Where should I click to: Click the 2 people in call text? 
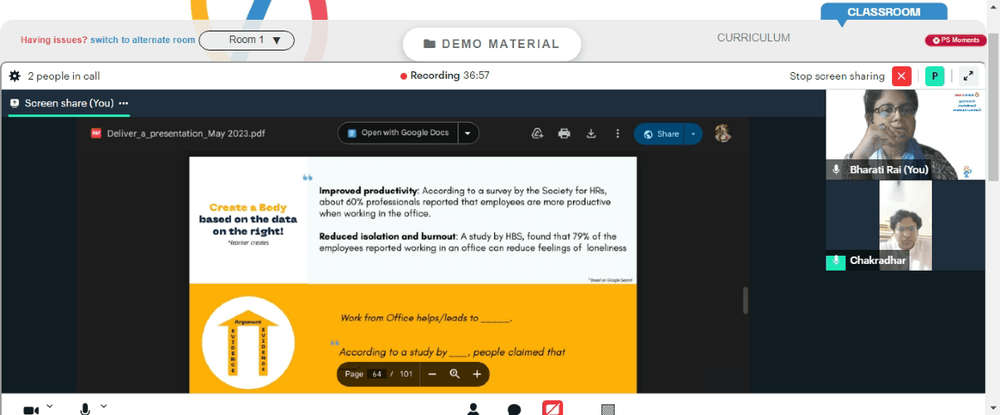coord(64,76)
